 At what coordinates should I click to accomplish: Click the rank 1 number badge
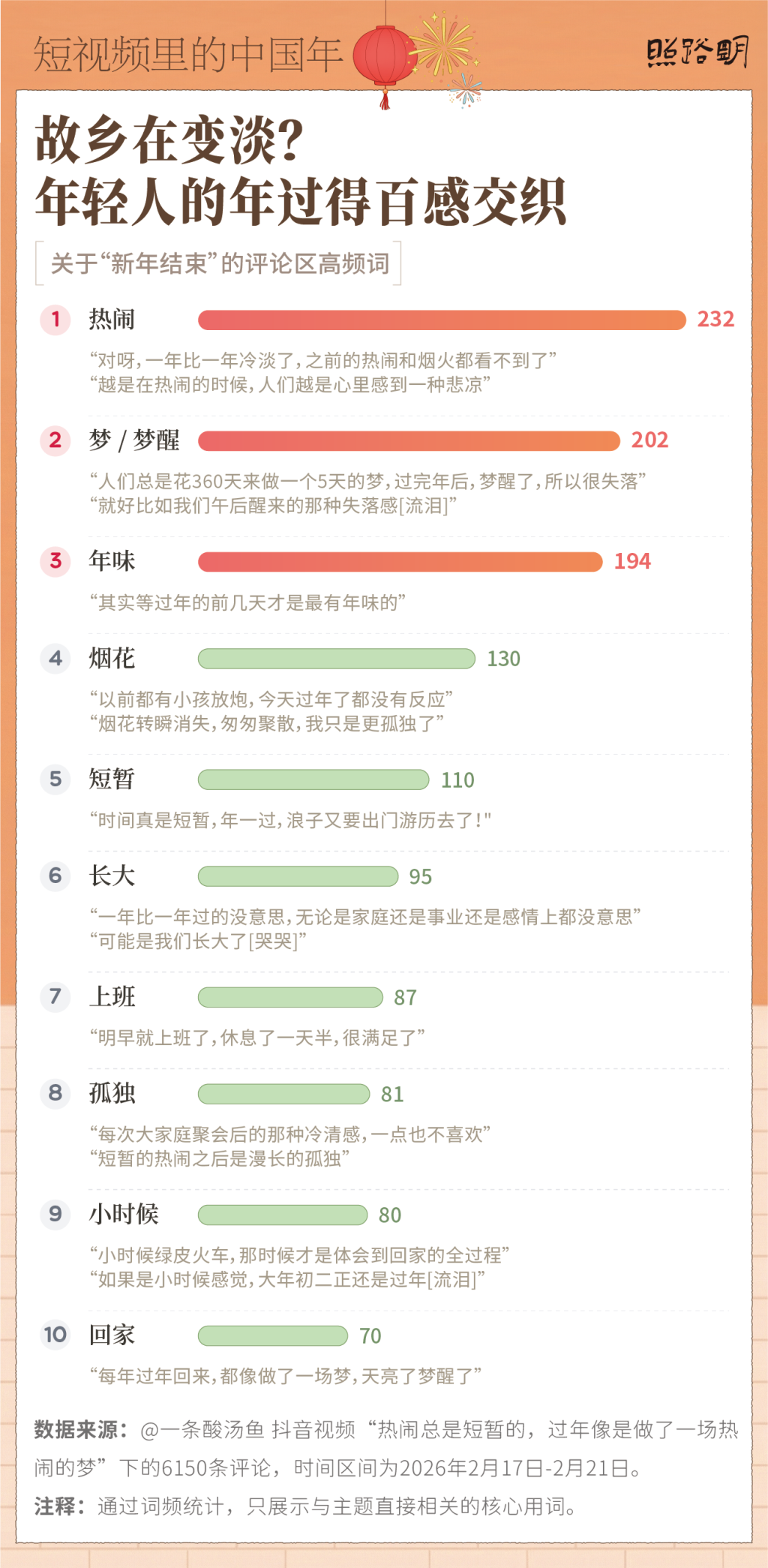click(x=55, y=320)
